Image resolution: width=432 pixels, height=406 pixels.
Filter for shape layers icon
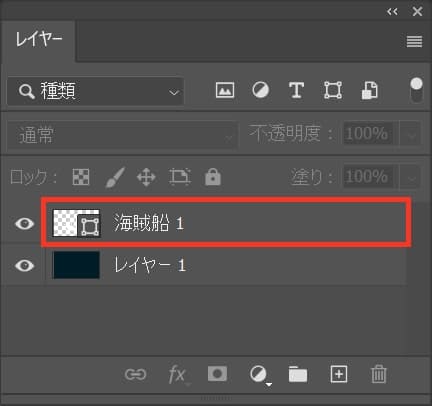[333, 90]
